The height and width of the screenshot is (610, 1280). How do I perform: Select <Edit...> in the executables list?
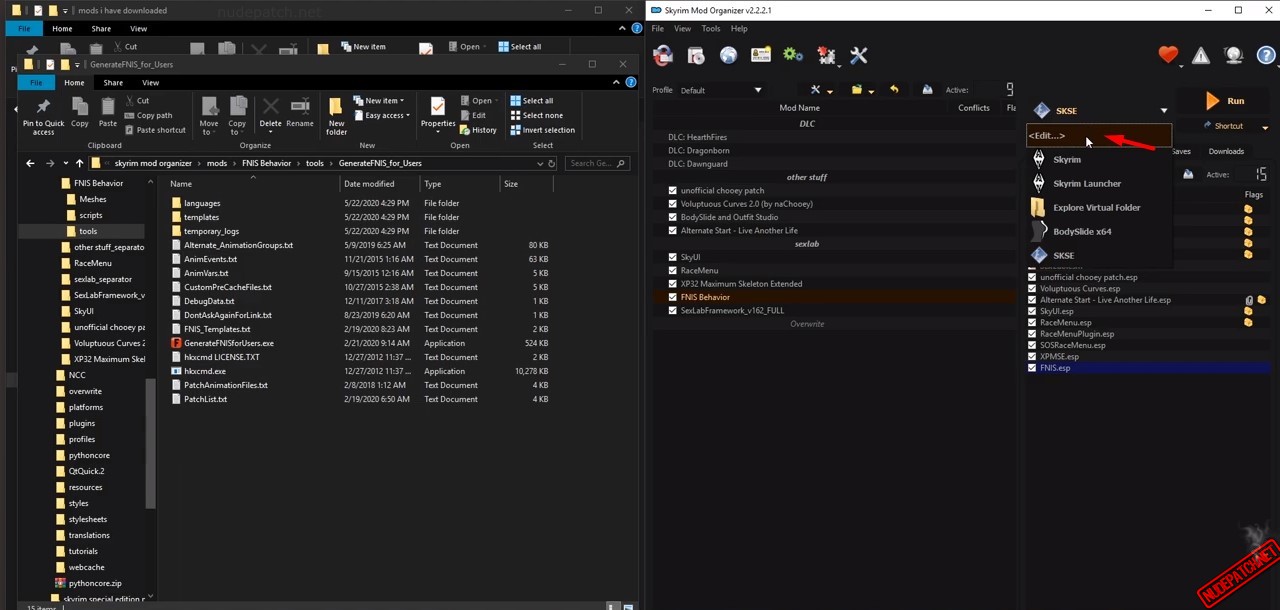click(x=1099, y=136)
